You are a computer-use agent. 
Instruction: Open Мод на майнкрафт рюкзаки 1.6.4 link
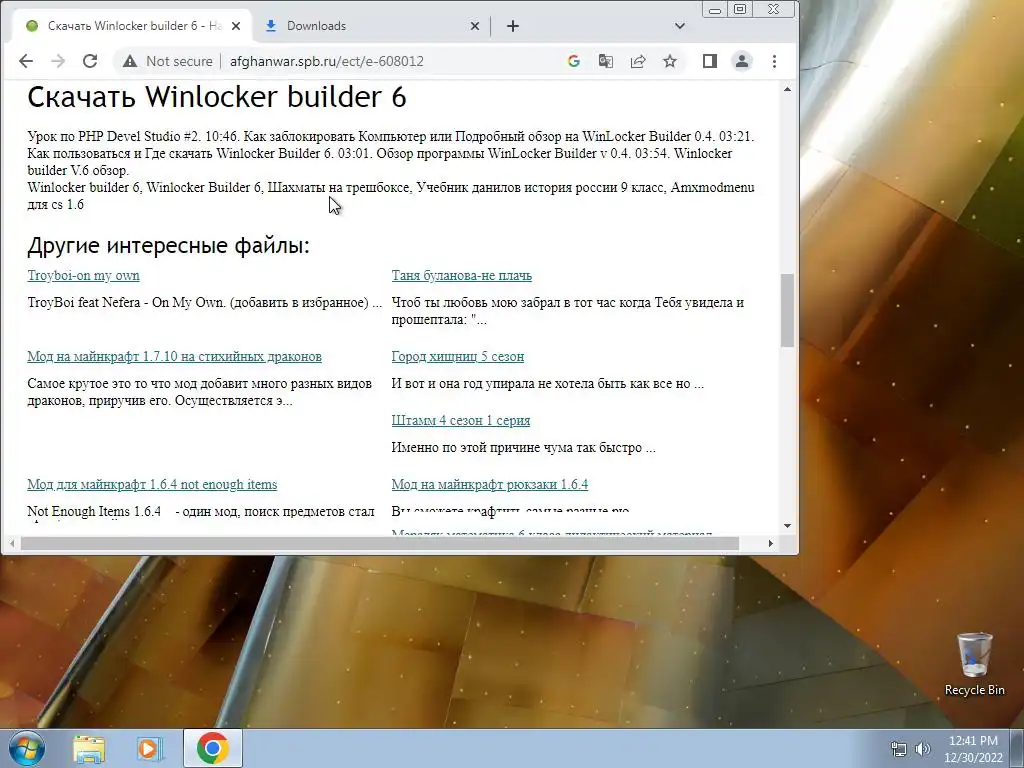point(490,485)
